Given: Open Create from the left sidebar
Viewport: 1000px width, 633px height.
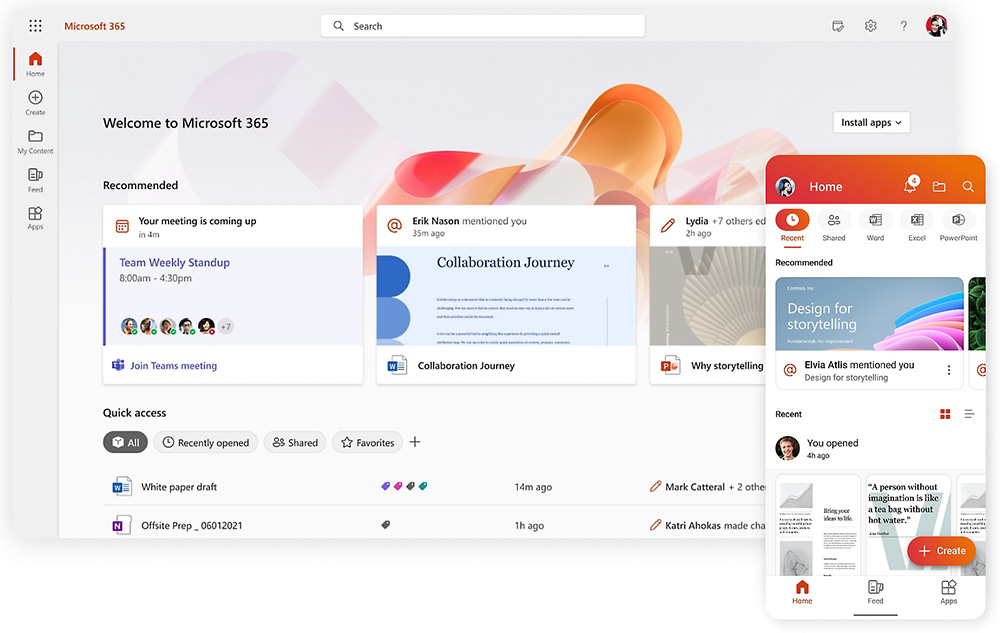Looking at the screenshot, I should point(35,100).
